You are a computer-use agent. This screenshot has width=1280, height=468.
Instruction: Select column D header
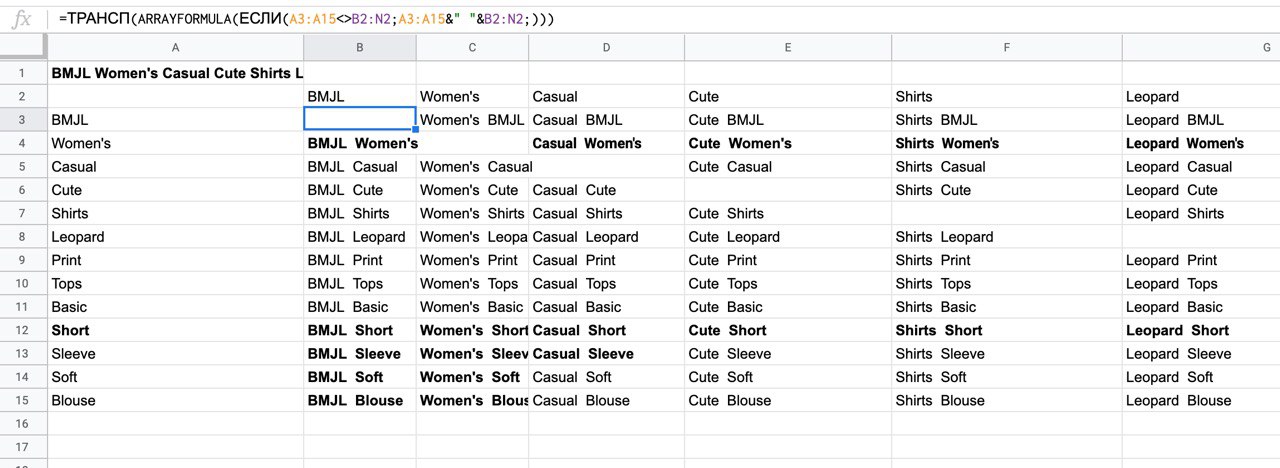pos(606,47)
